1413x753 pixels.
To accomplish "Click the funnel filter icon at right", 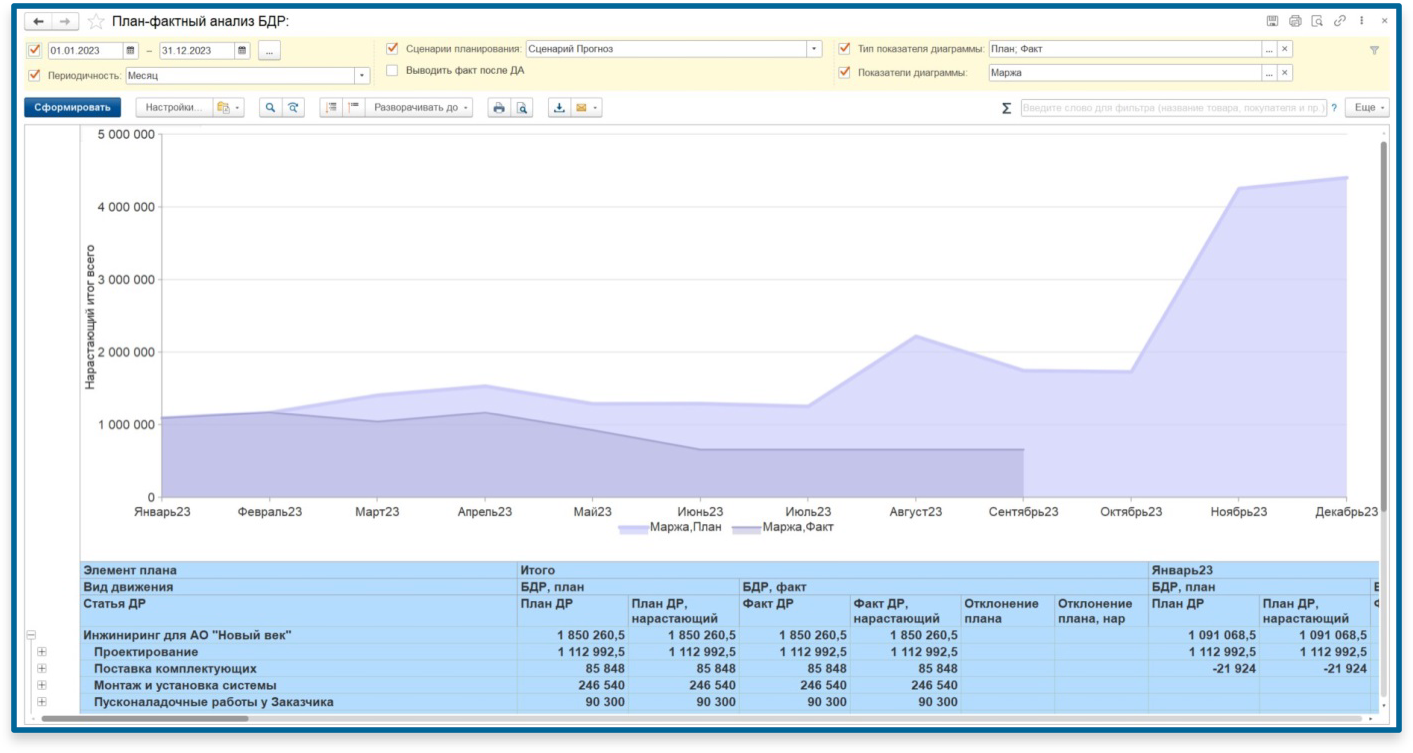I will point(1373,50).
